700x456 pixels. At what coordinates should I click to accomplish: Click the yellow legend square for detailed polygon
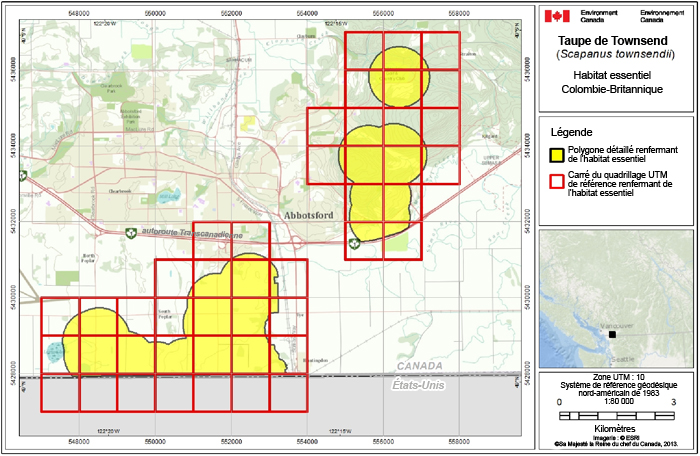(x=558, y=154)
